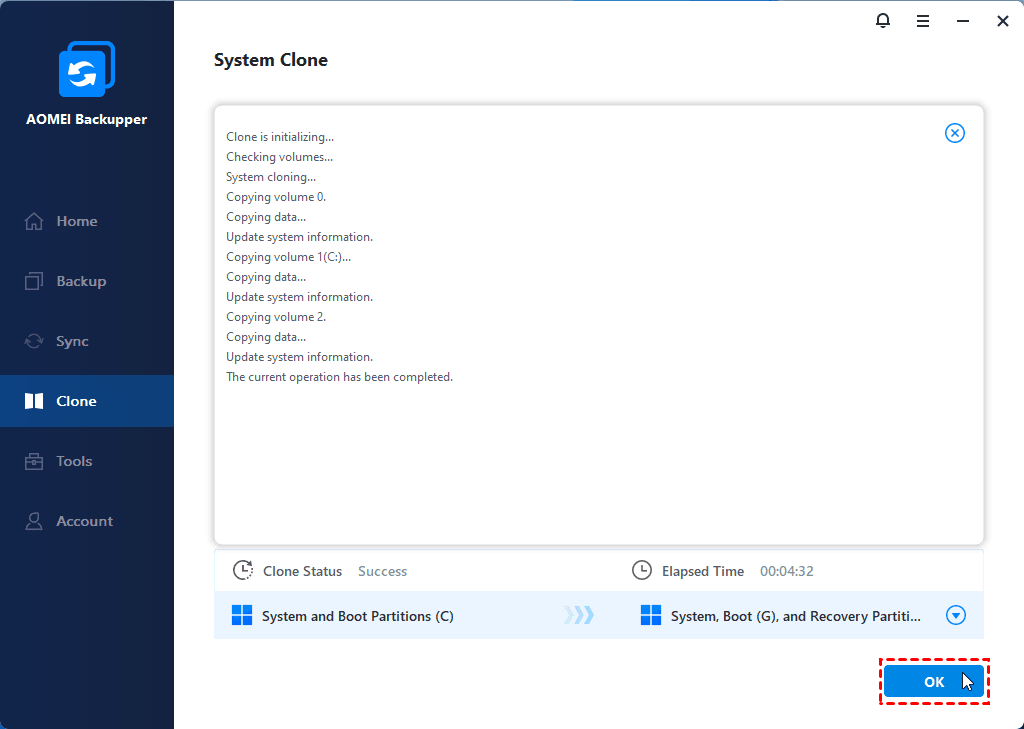Image resolution: width=1024 pixels, height=729 pixels.
Task: Click the 'System cloning...' log line
Action: [271, 177]
